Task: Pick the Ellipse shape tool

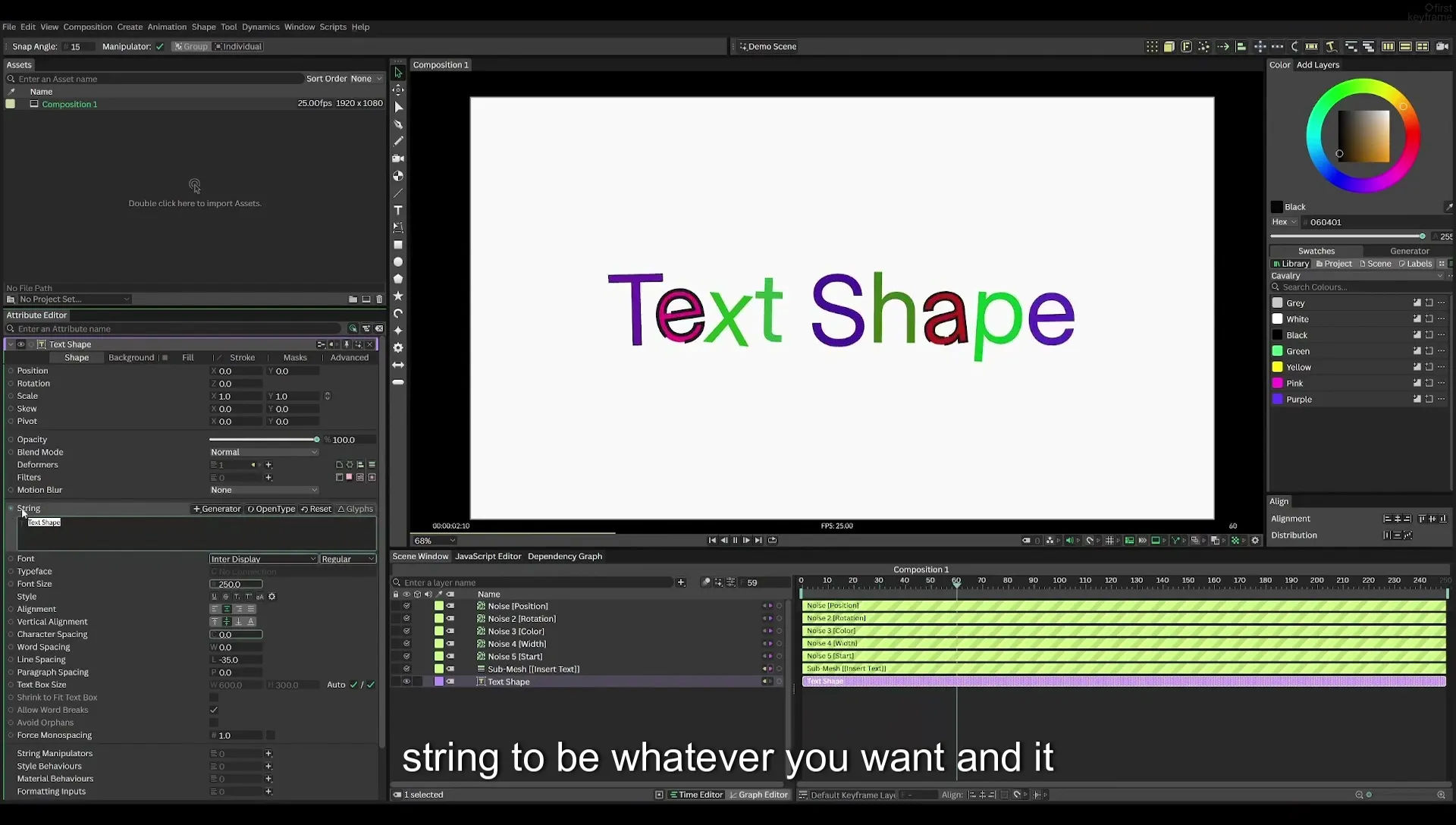Action: coord(398,262)
